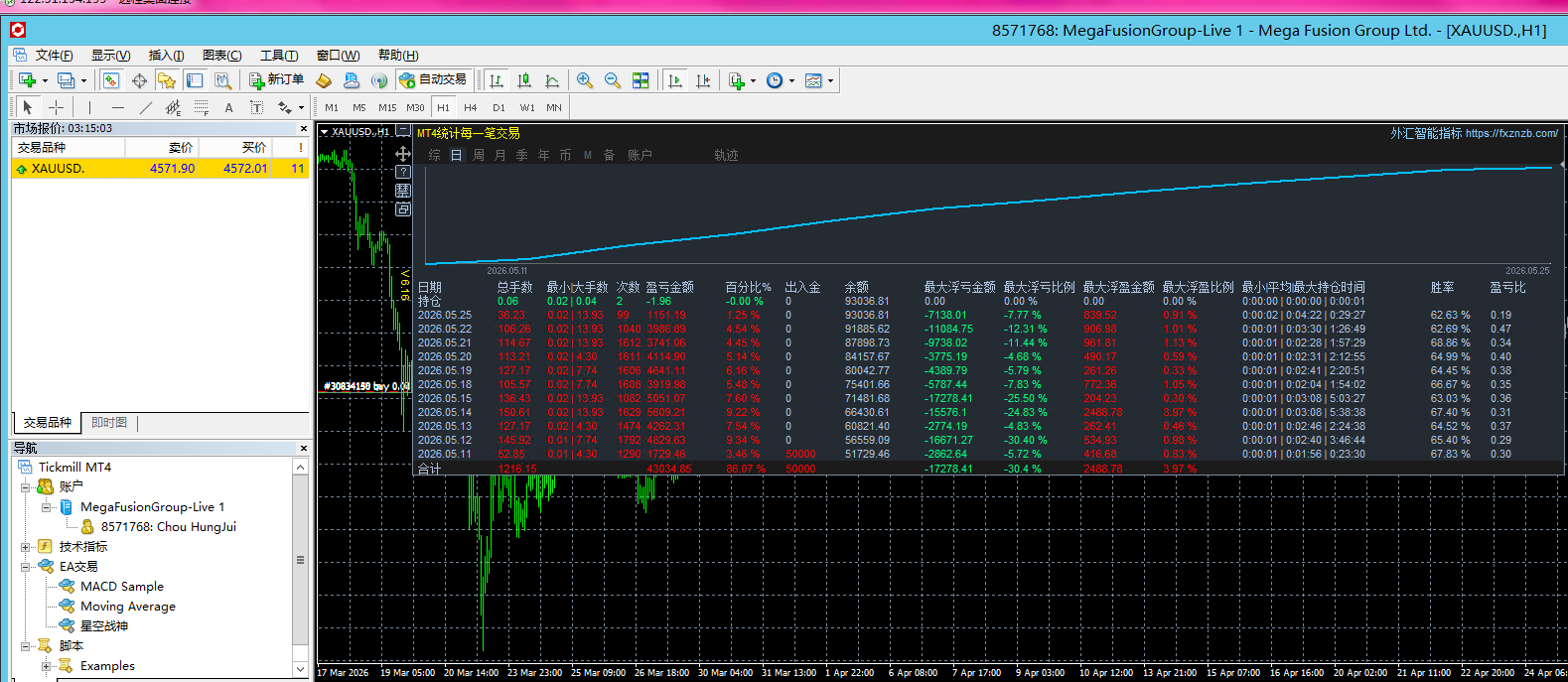The width and height of the screenshot is (1568, 682).
Task: Click the move handle on statistics panel
Action: point(403,154)
